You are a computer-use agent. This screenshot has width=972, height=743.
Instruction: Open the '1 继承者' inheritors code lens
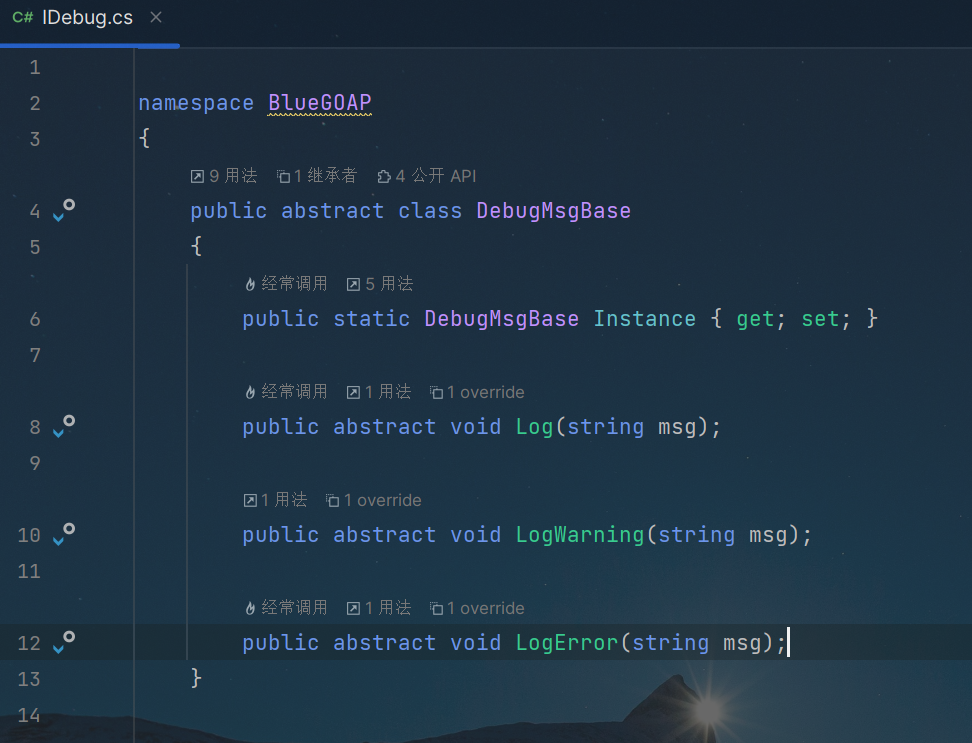(317, 176)
